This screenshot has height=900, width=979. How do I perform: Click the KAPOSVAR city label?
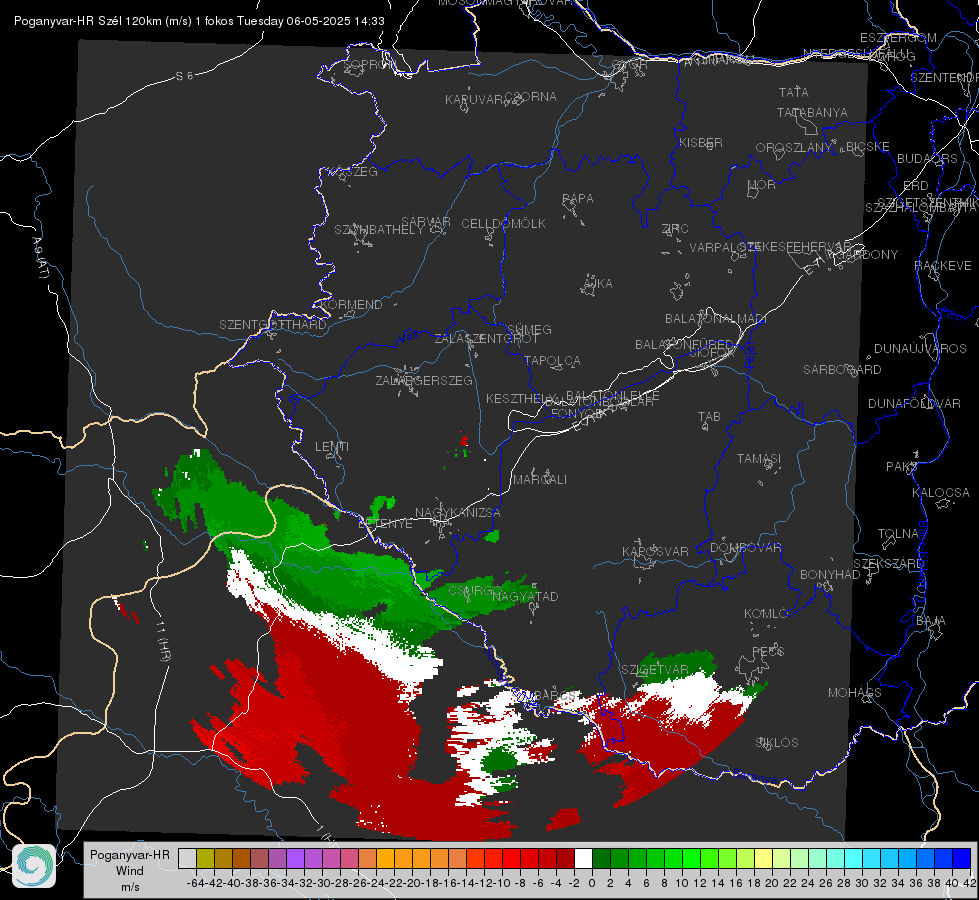coord(655,551)
